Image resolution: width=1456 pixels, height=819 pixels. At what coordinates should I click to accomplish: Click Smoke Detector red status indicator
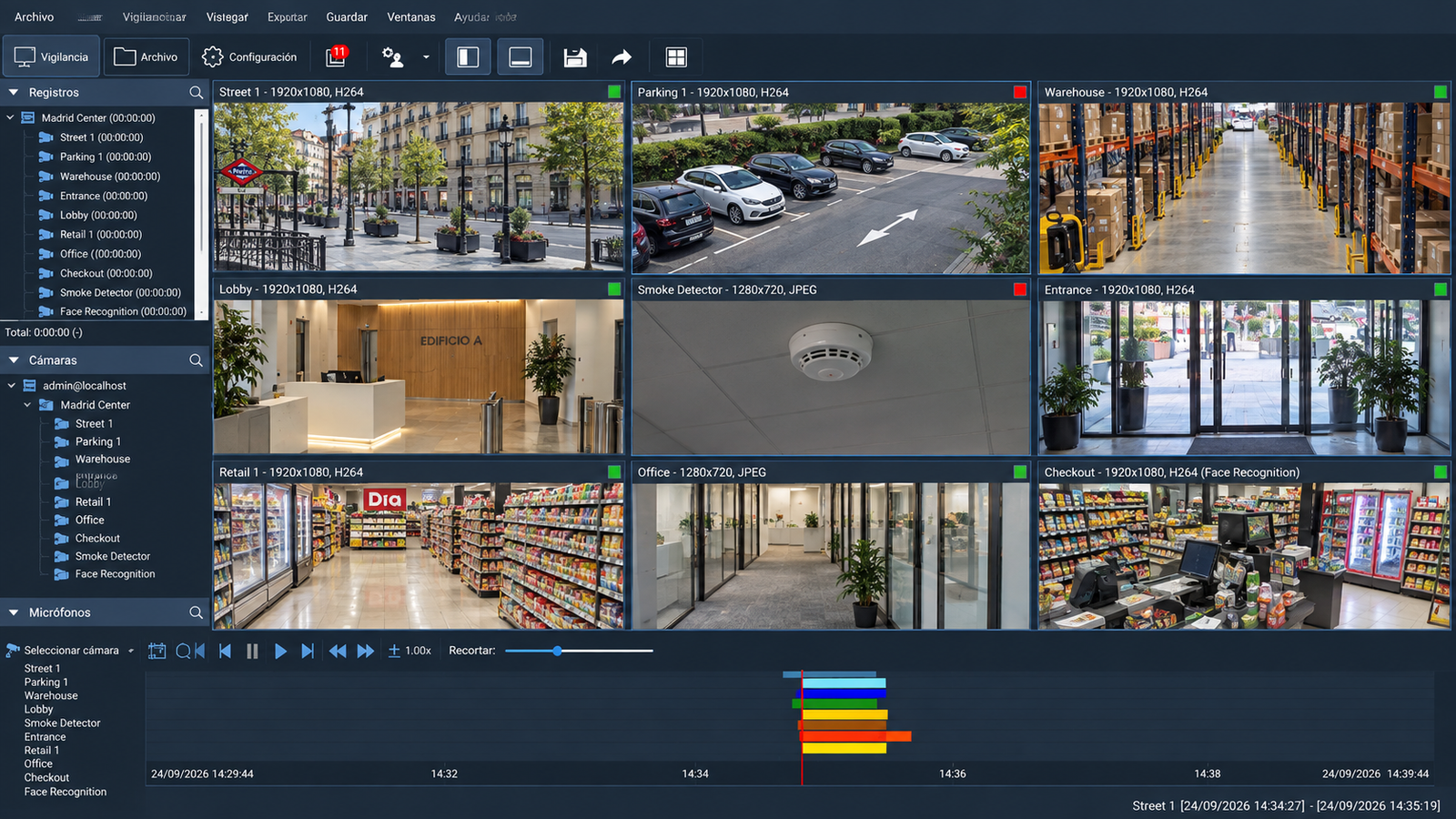(1020, 289)
